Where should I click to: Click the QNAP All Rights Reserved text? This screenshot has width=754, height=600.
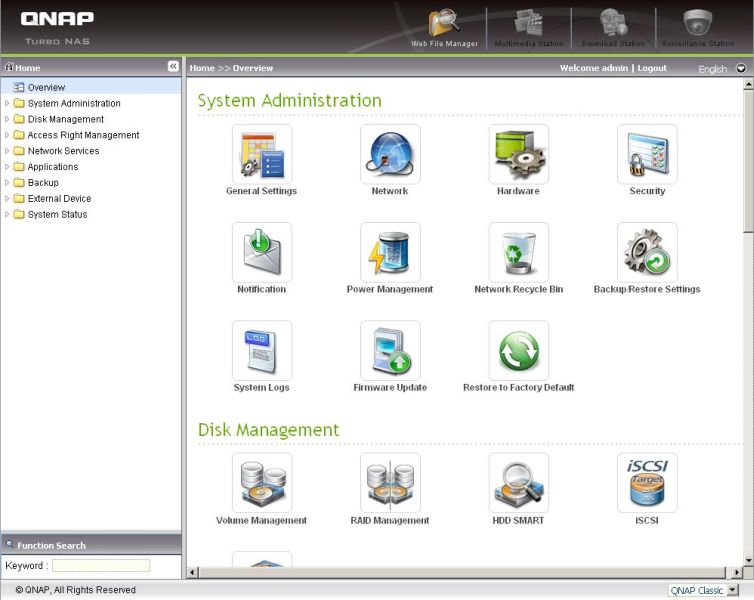pyautogui.click(x=75, y=589)
